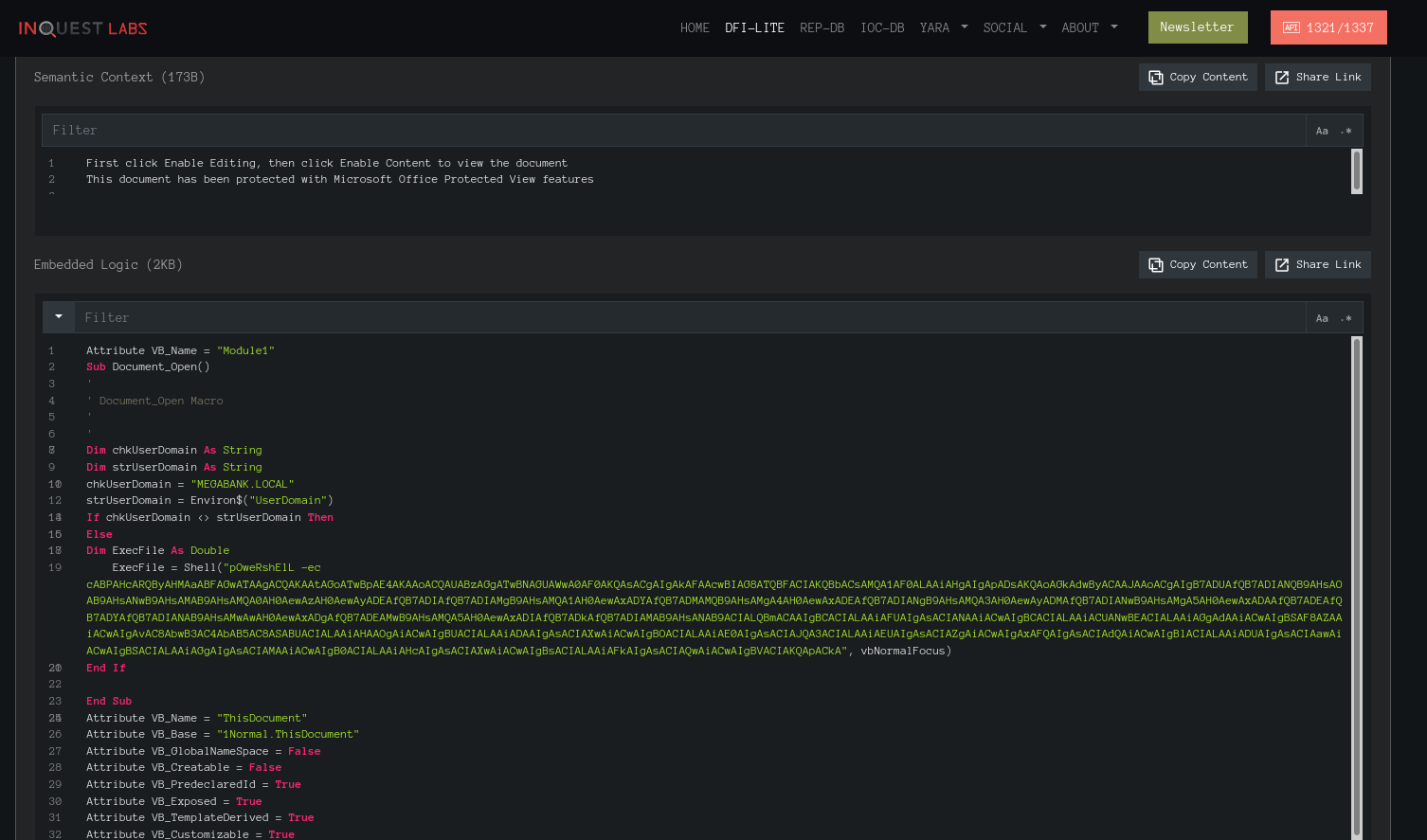Go to the HOME page
This screenshot has width=1427, height=840.
695,27
